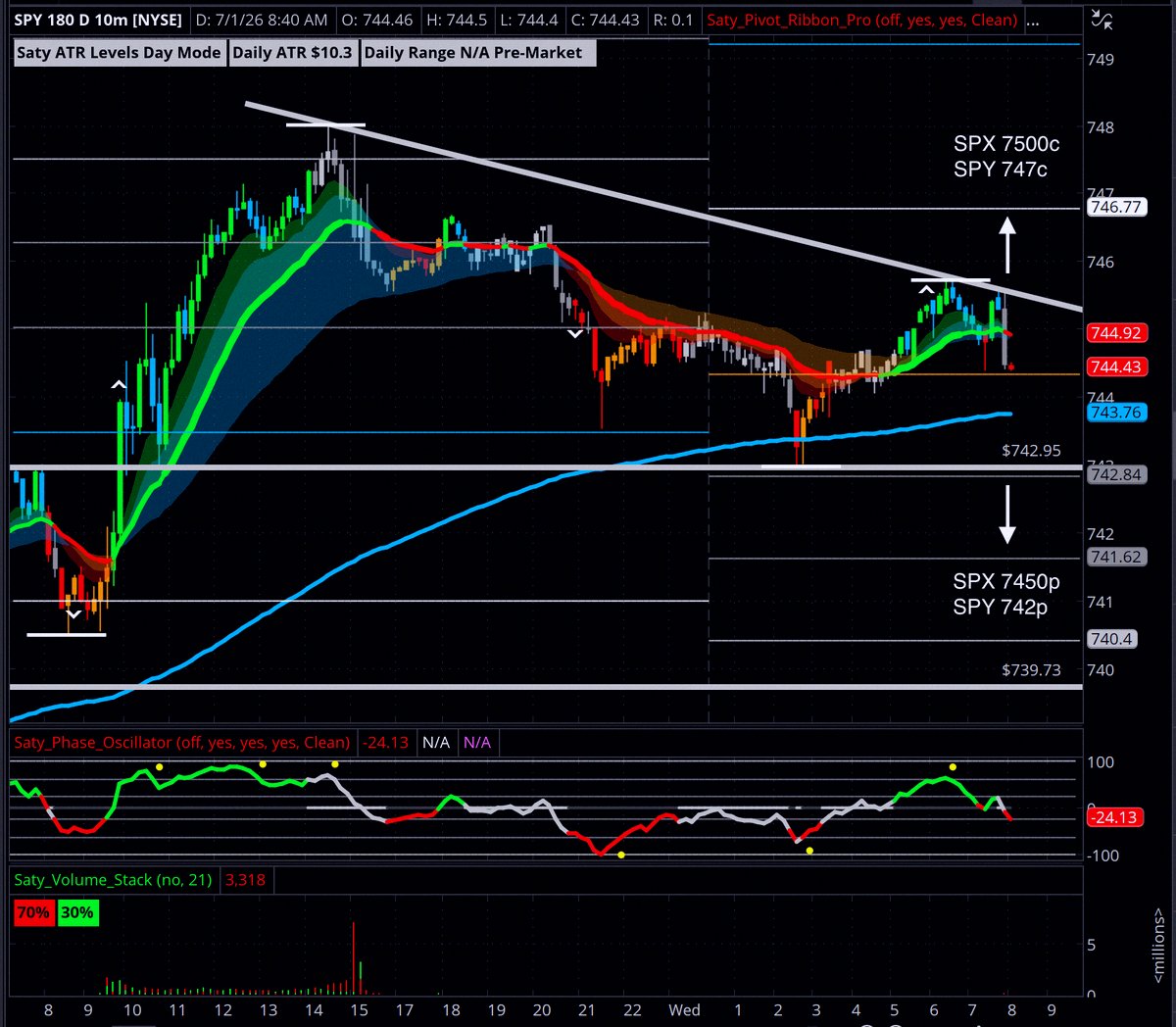The image size is (1176, 1027).
Task: Click the 3,318 volume value
Action: tap(245, 880)
